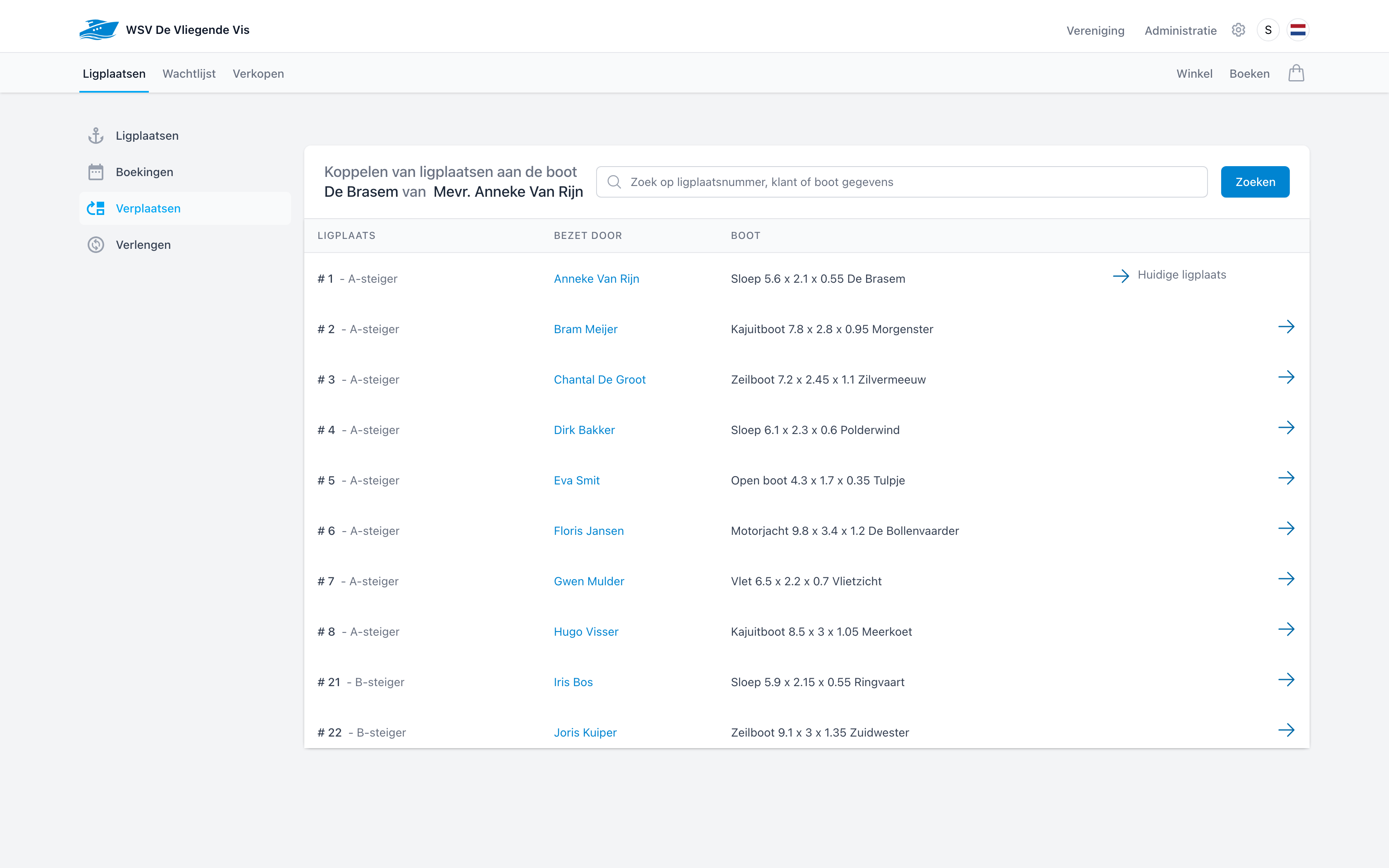
Task: Open Hugo Visser customer link
Action: click(586, 632)
